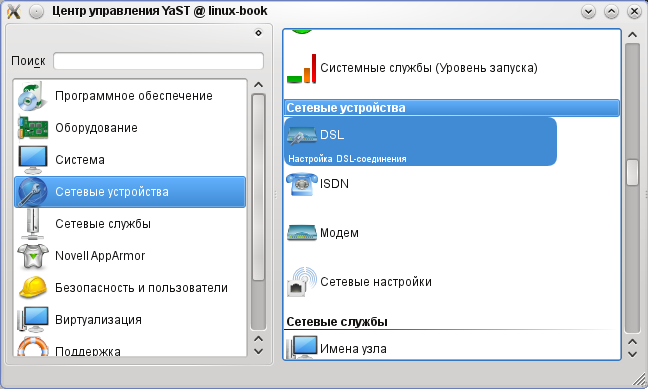Open the Hostnames computer icon
This screenshot has width=648, height=389.
coord(302,347)
